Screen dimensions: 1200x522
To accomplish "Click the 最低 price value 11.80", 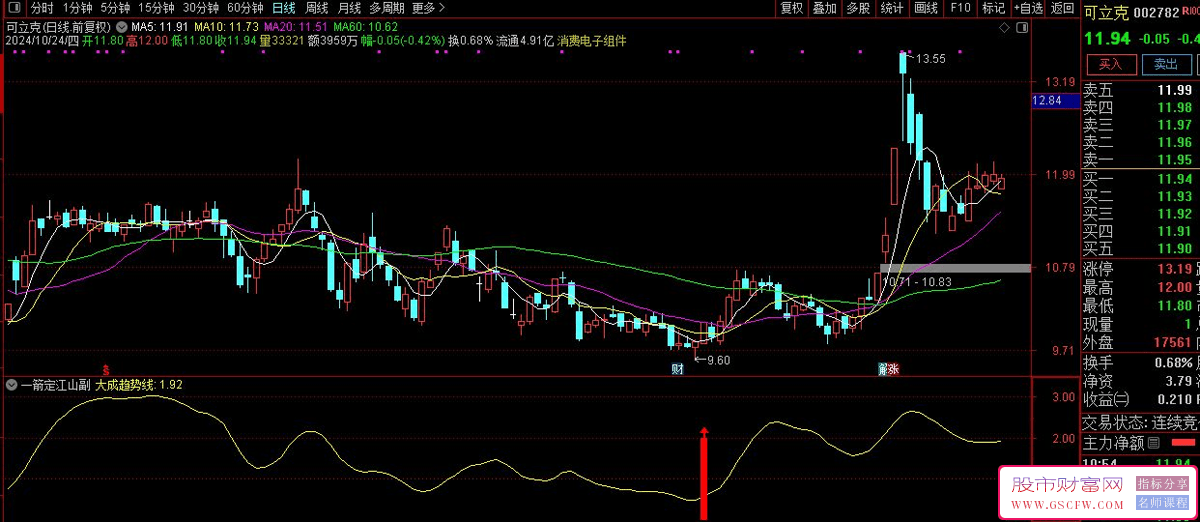I will [1174, 306].
